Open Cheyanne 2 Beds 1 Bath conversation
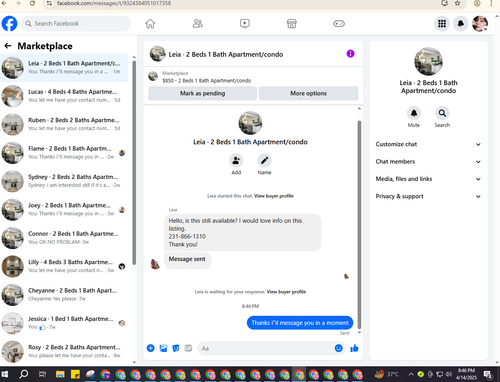 (x=64, y=295)
